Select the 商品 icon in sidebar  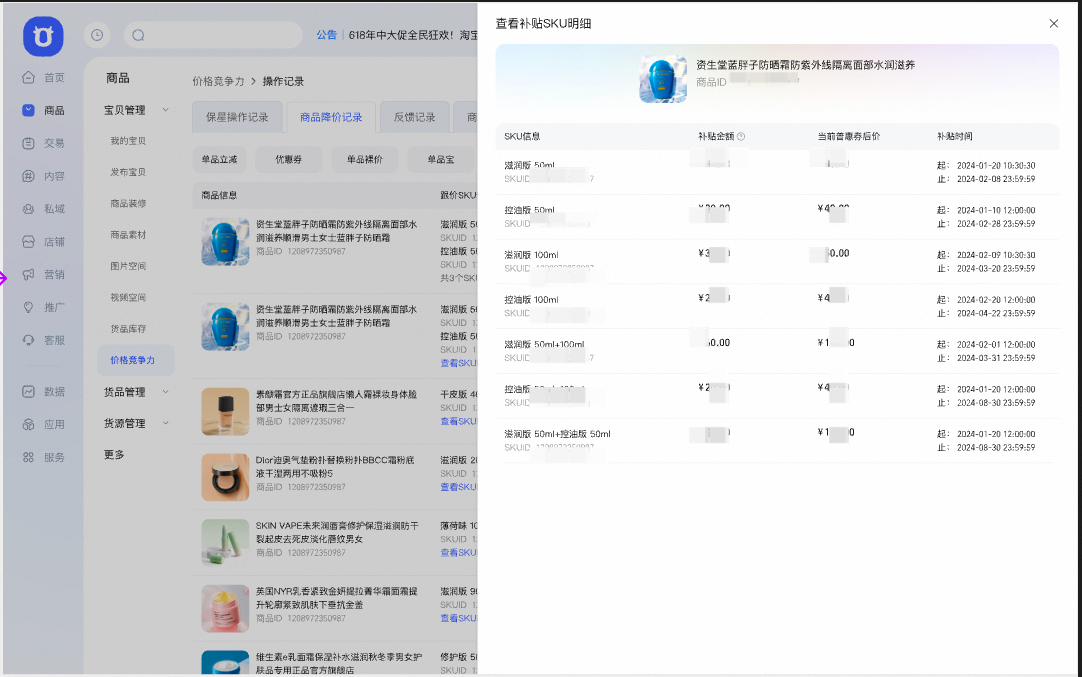click(28, 110)
